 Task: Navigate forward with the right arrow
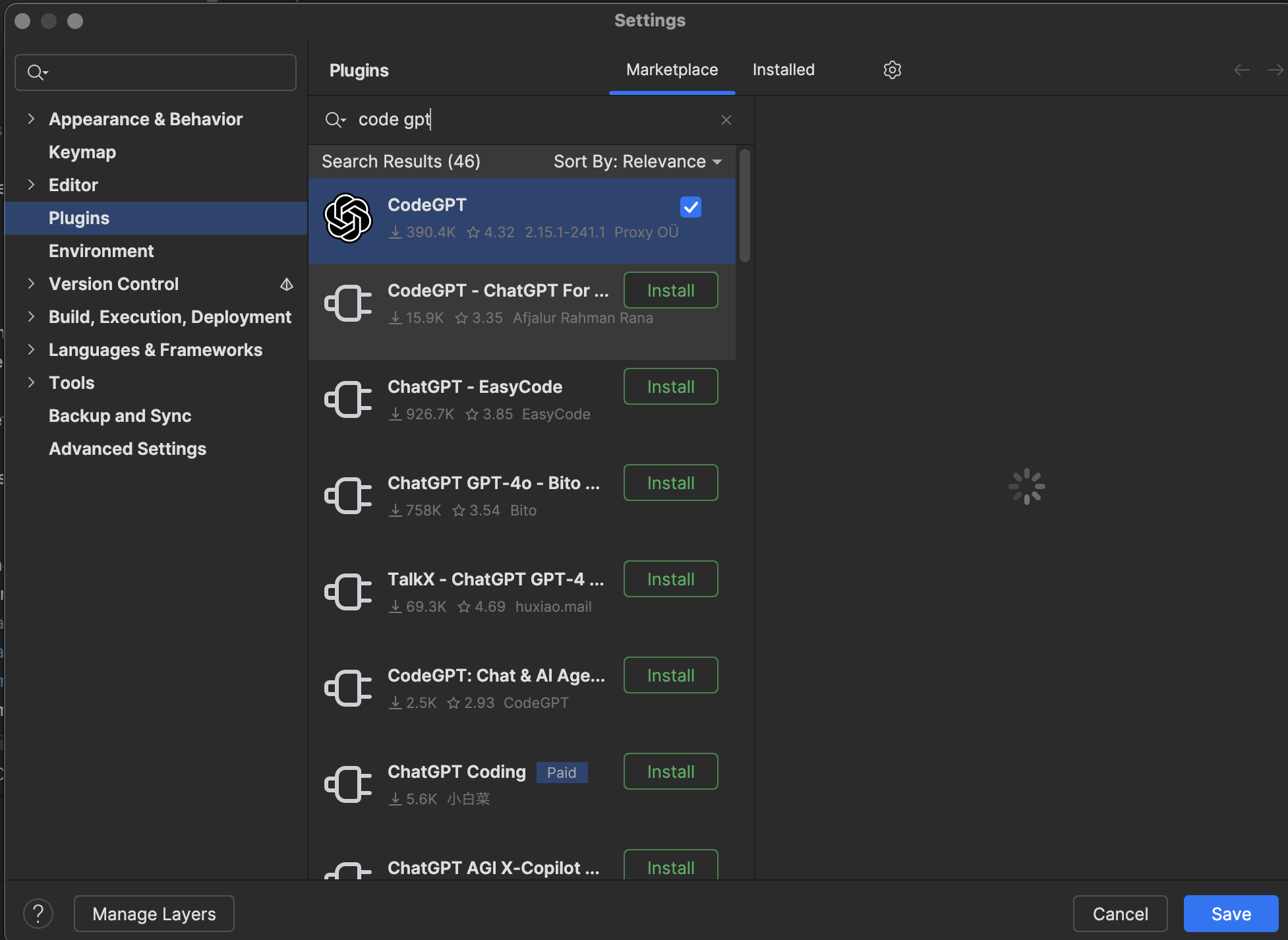coord(1276,70)
